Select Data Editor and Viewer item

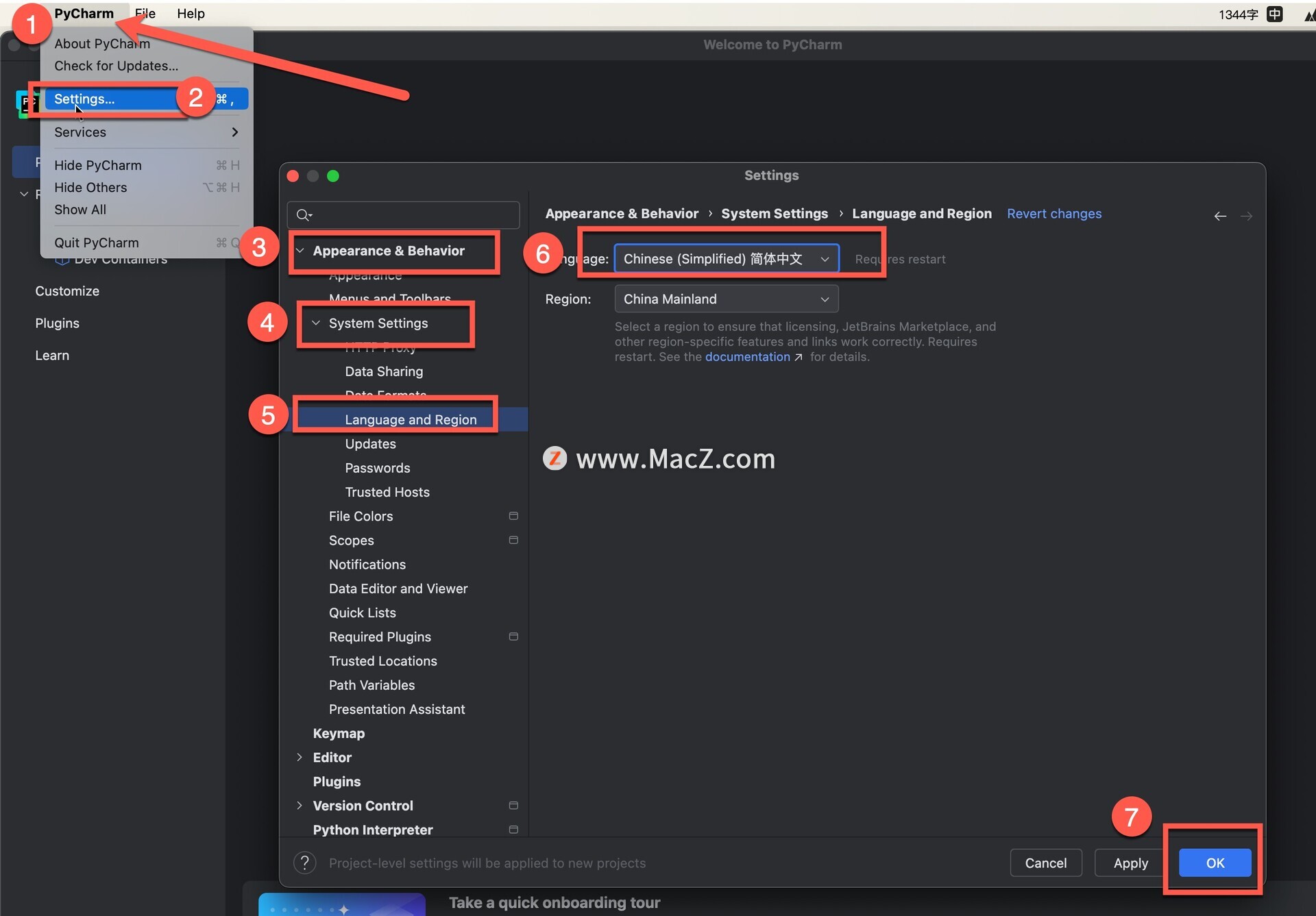(x=398, y=589)
